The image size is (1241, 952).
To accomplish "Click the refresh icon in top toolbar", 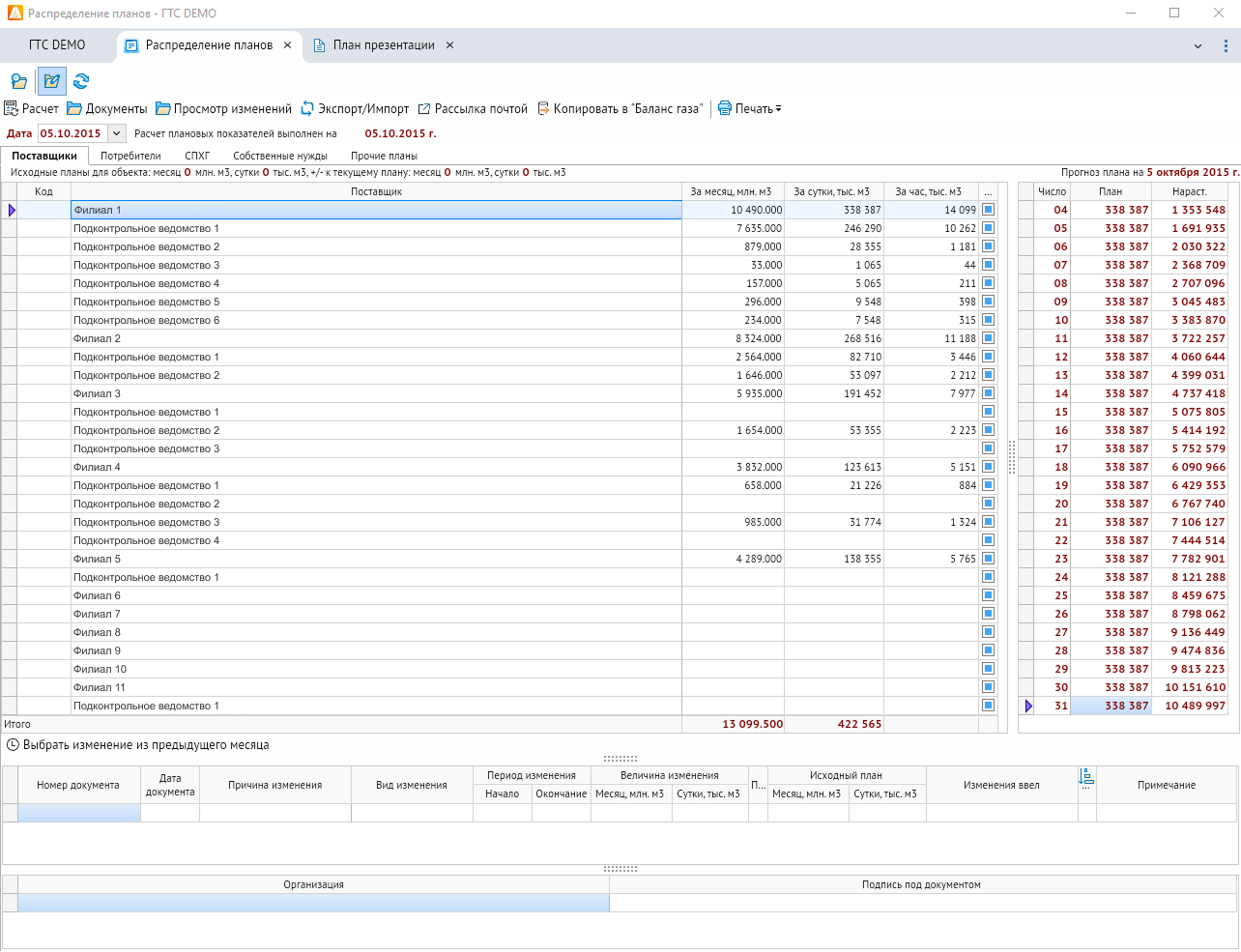I will click(x=81, y=81).
